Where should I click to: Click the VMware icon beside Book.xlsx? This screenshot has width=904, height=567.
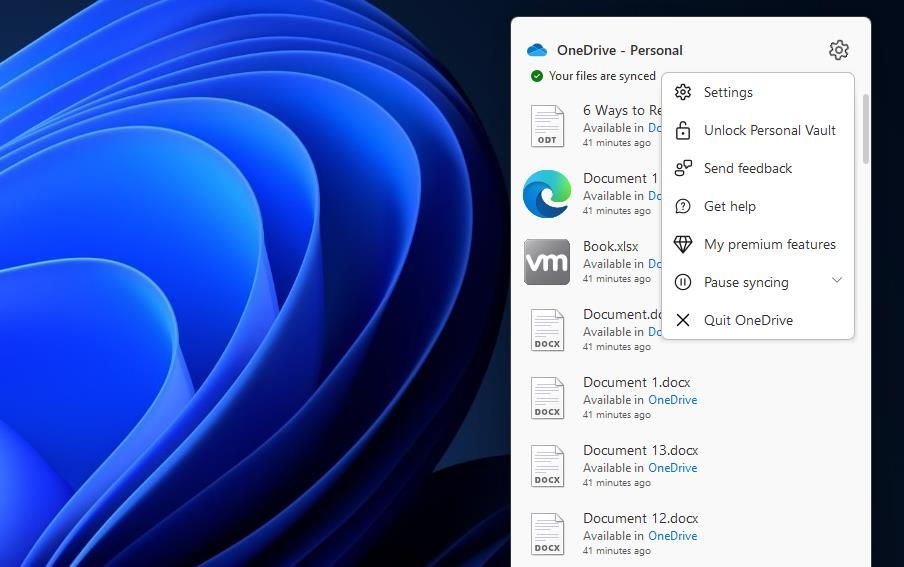pos(547,262)
